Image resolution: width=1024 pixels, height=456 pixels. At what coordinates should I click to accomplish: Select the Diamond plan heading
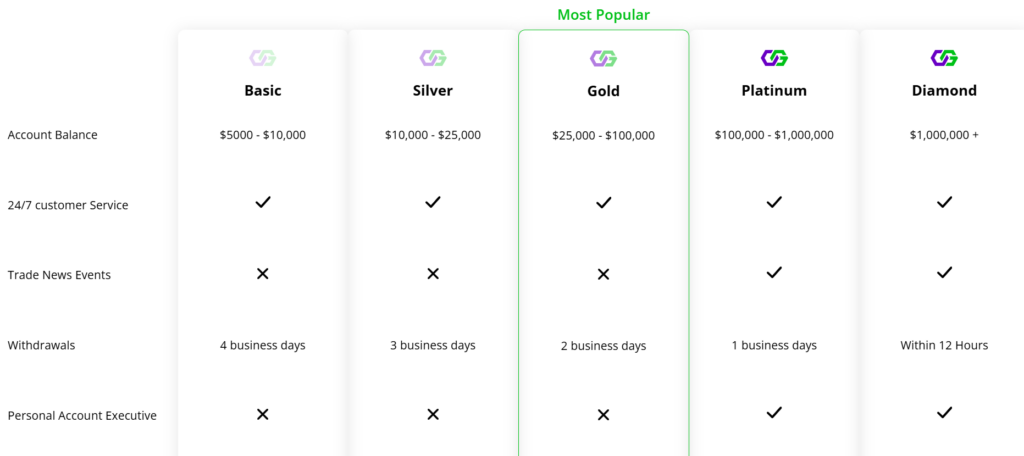(944, 90)
